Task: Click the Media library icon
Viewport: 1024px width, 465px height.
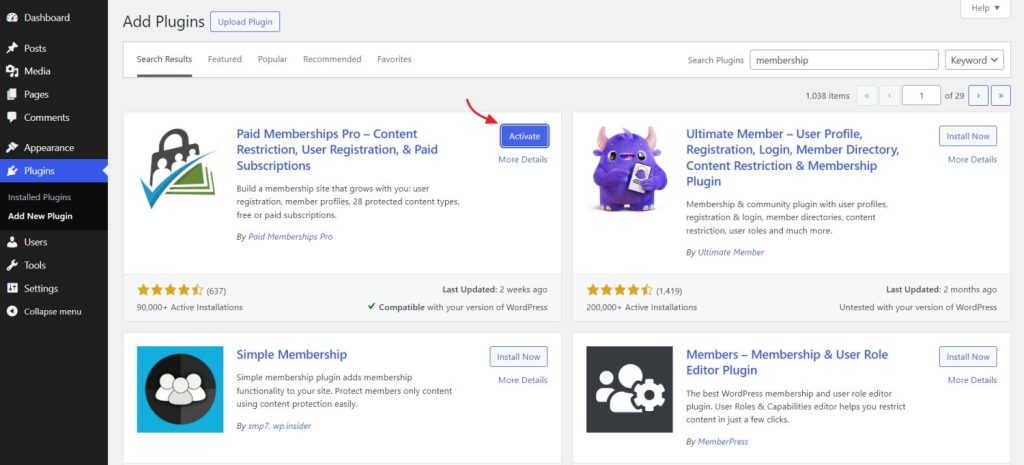Action: click(12, 71)
